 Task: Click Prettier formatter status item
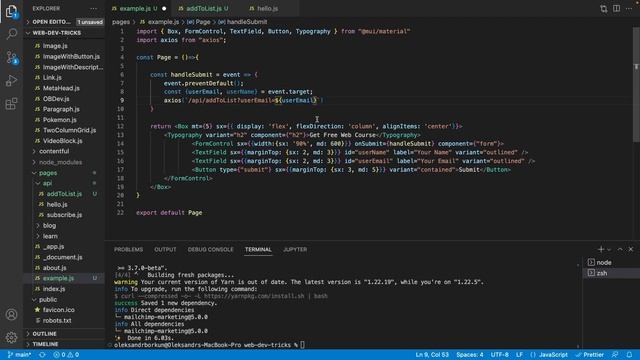pos(589,355)
